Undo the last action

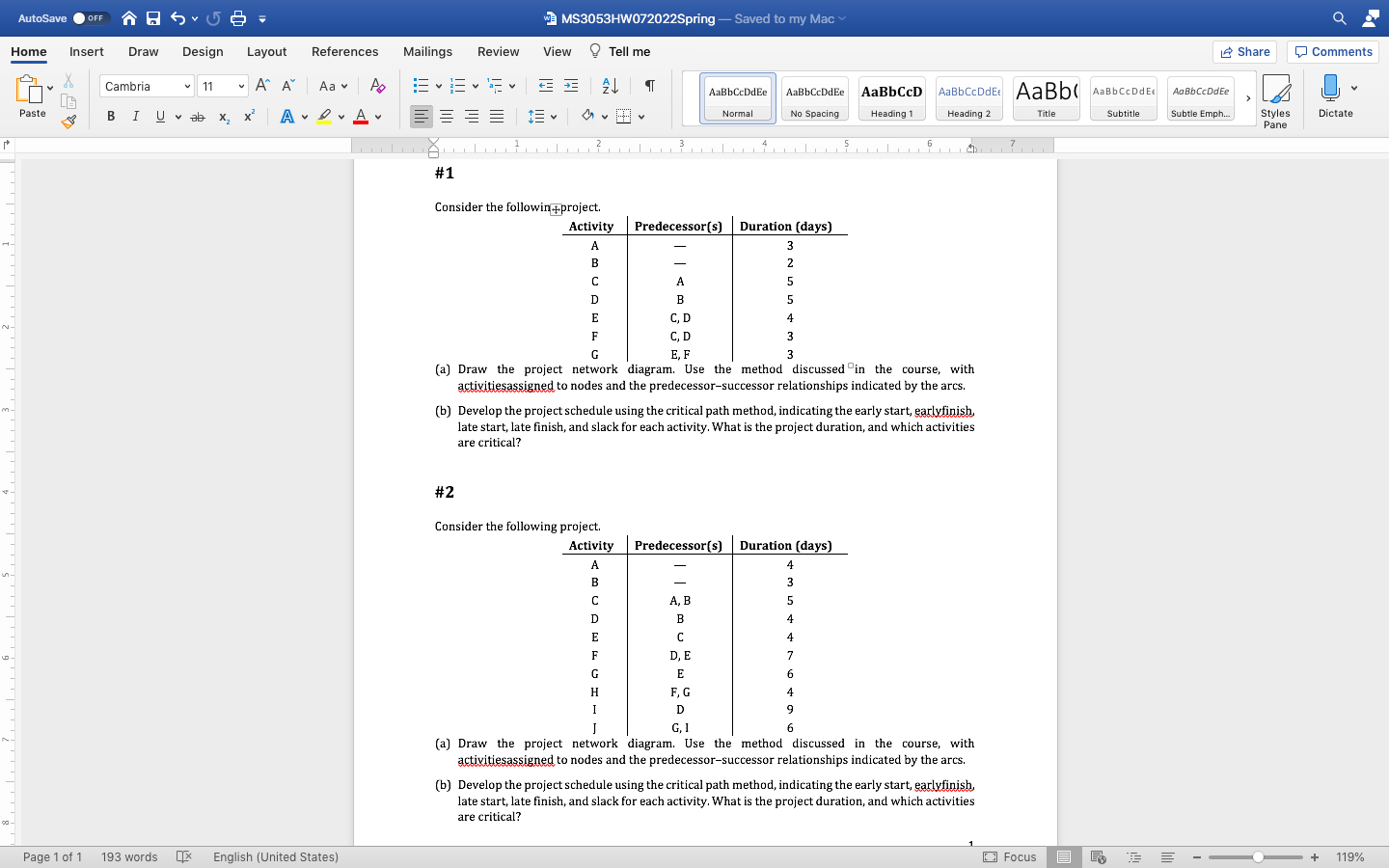pos(177,18)
